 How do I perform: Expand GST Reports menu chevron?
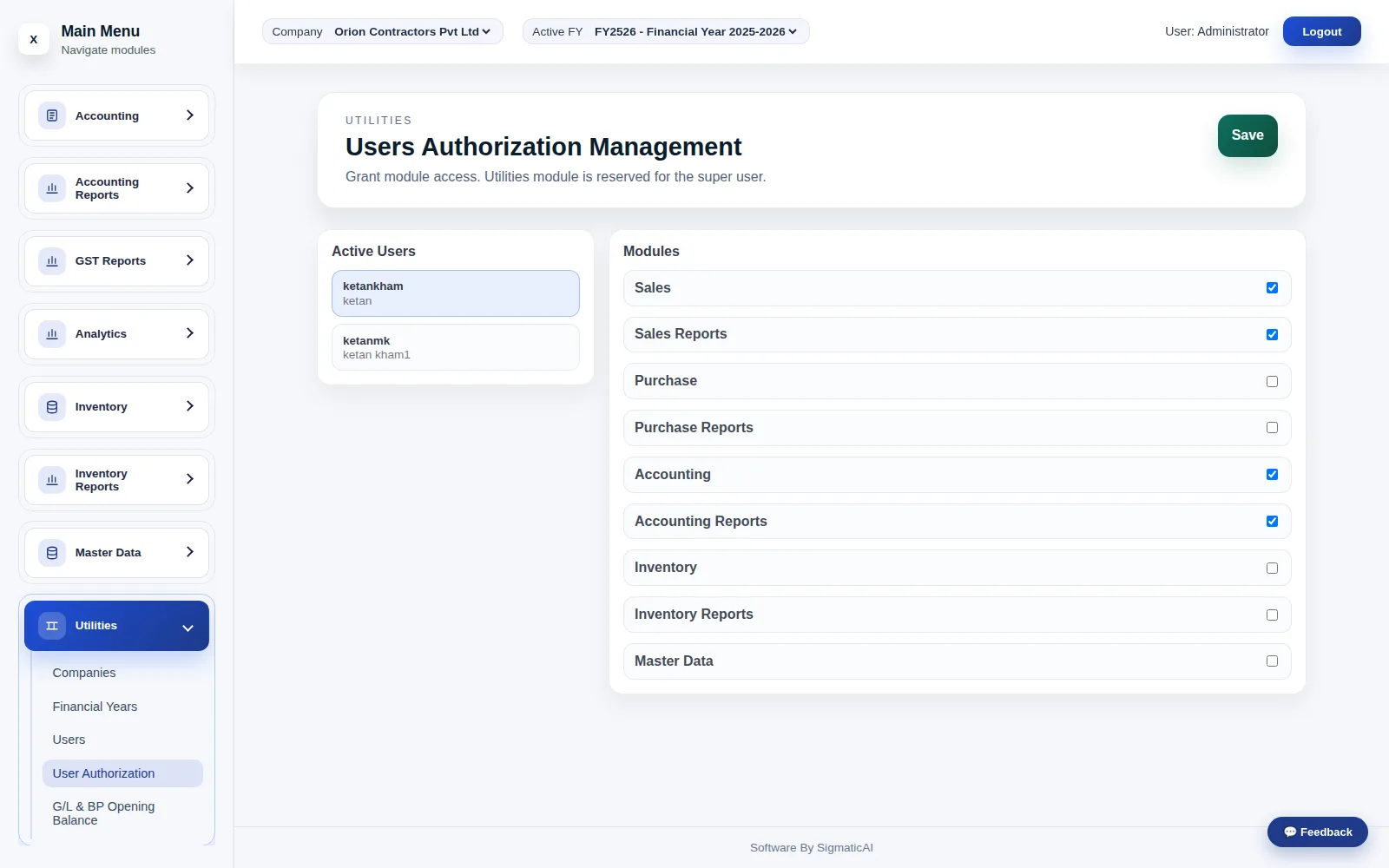(190, 260)
